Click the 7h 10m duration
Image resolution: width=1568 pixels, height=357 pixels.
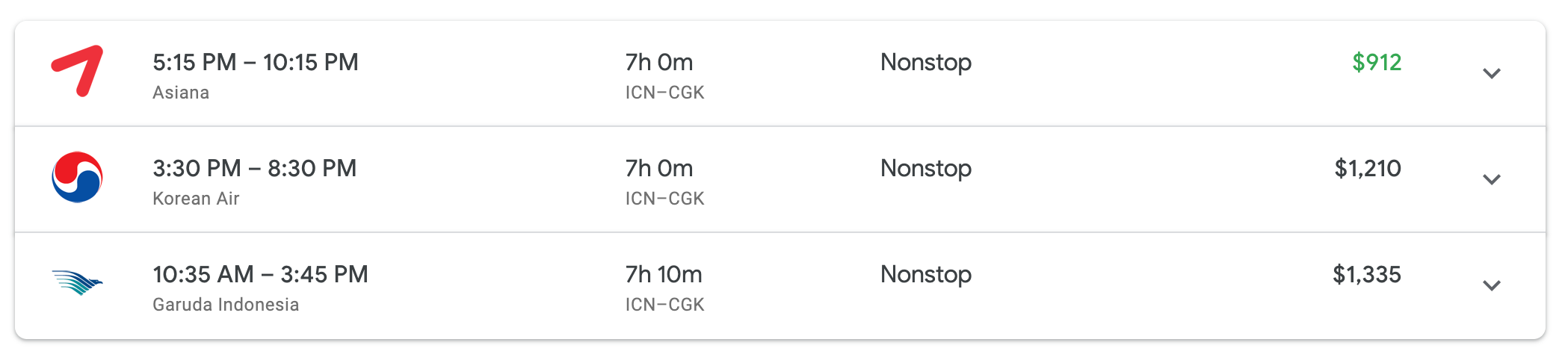pos(663,274)
